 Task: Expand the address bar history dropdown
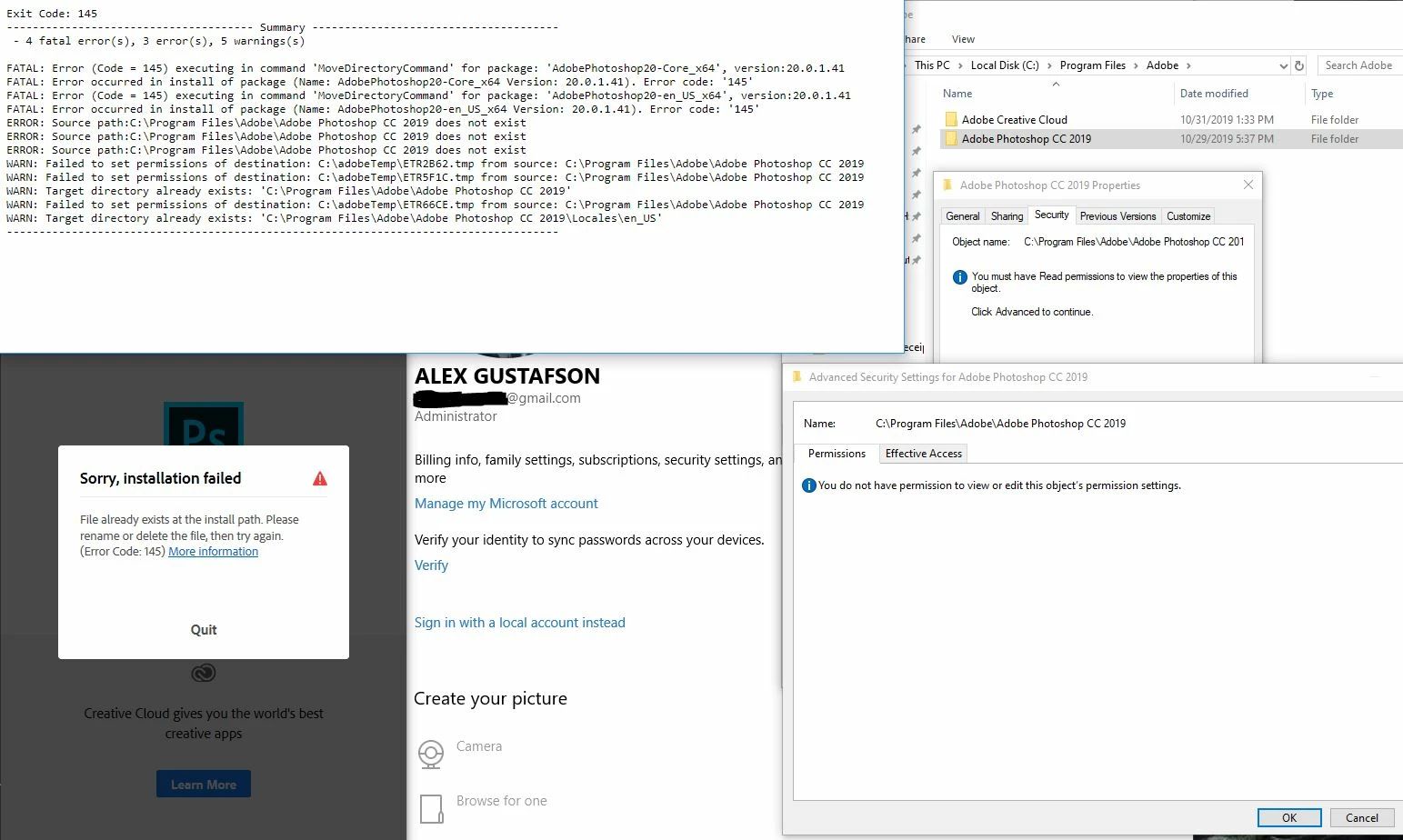[x=1283, y=65]
